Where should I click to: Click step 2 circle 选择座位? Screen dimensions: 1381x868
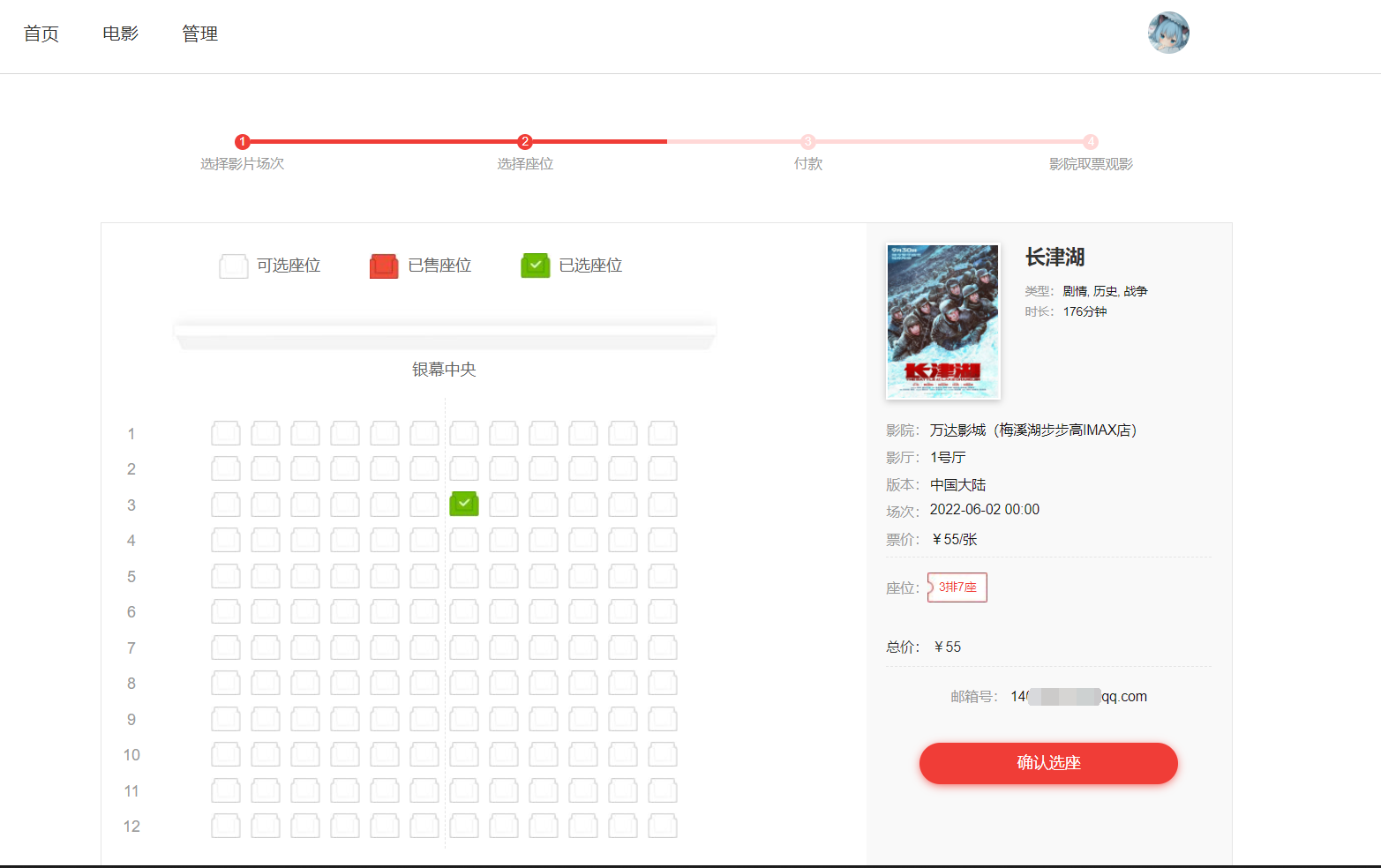click(x=525, y=140)
